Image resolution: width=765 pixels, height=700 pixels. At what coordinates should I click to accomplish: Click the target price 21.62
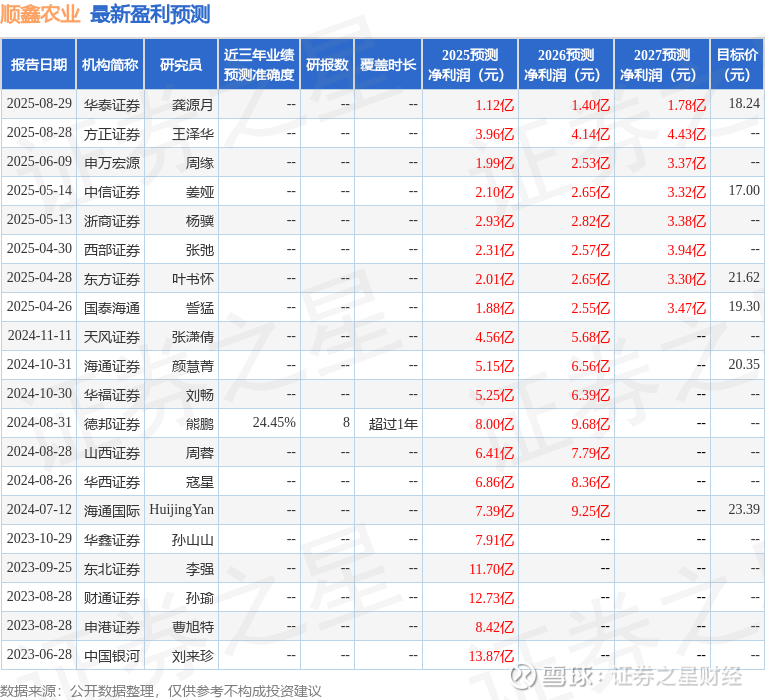click(744, 278)
